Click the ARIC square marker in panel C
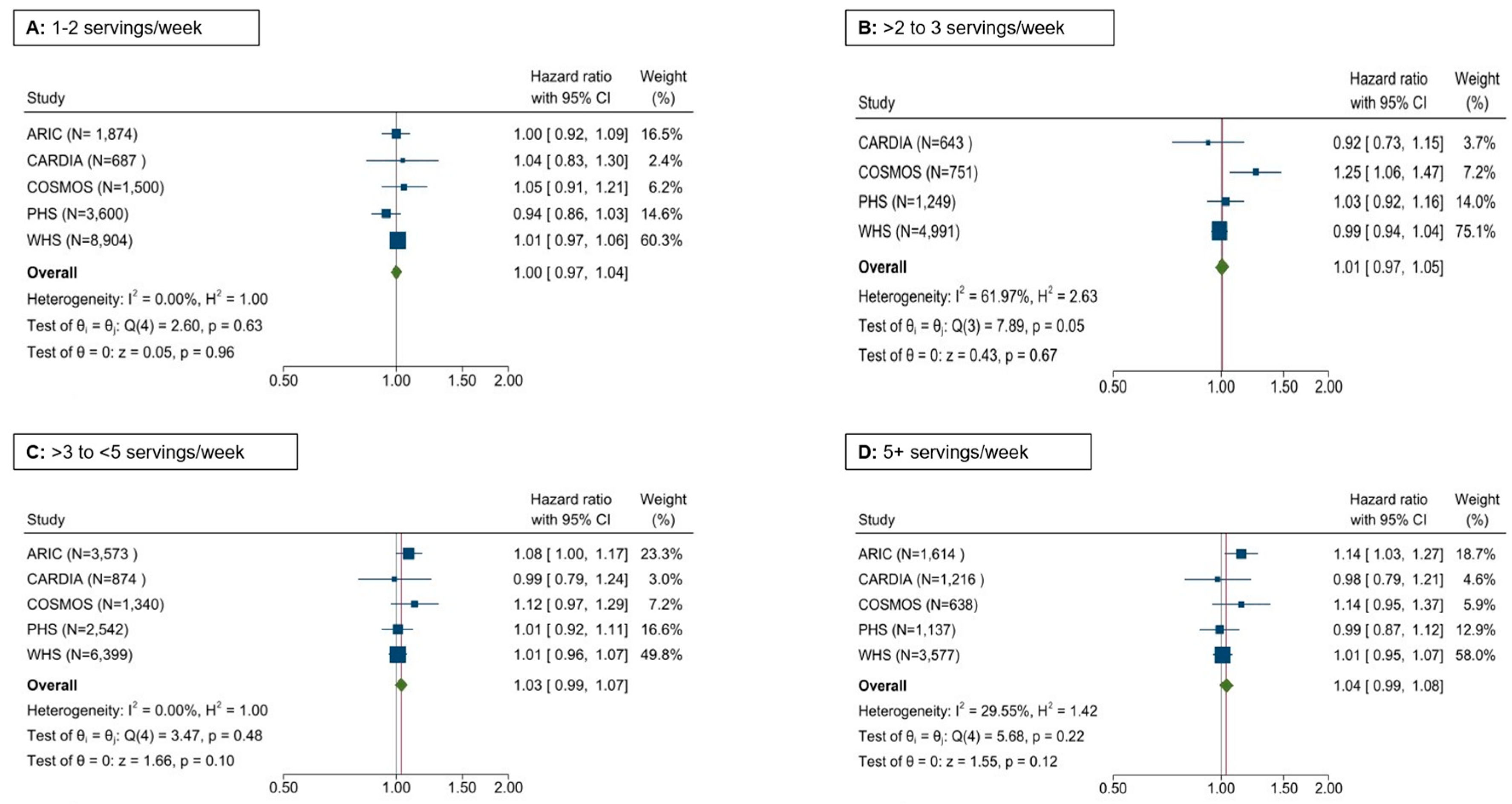 pos(409,554)
